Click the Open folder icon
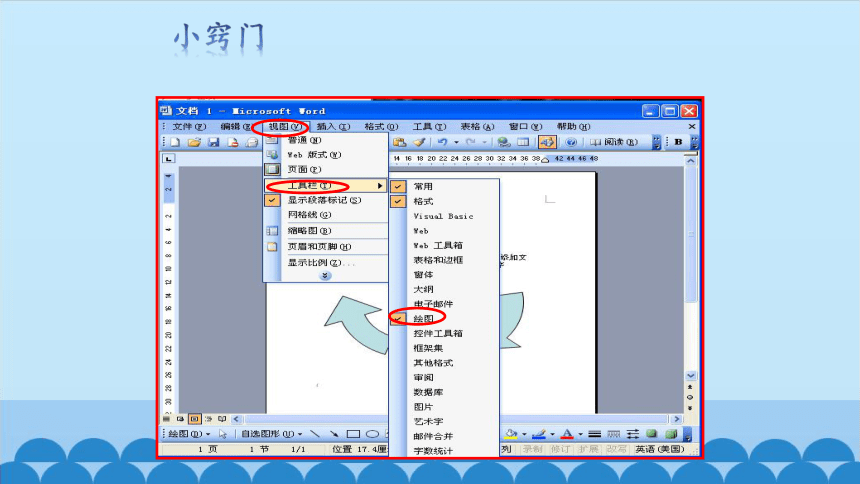Image resolution: width=860 pixels, height=484 pixels. coord(194,142)
